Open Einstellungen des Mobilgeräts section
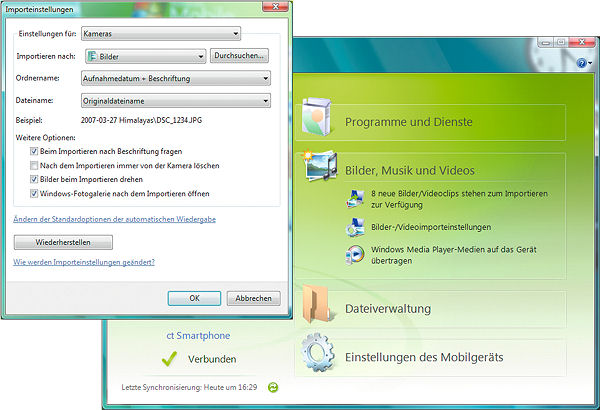The image size is (600, 410). (430, 358)
